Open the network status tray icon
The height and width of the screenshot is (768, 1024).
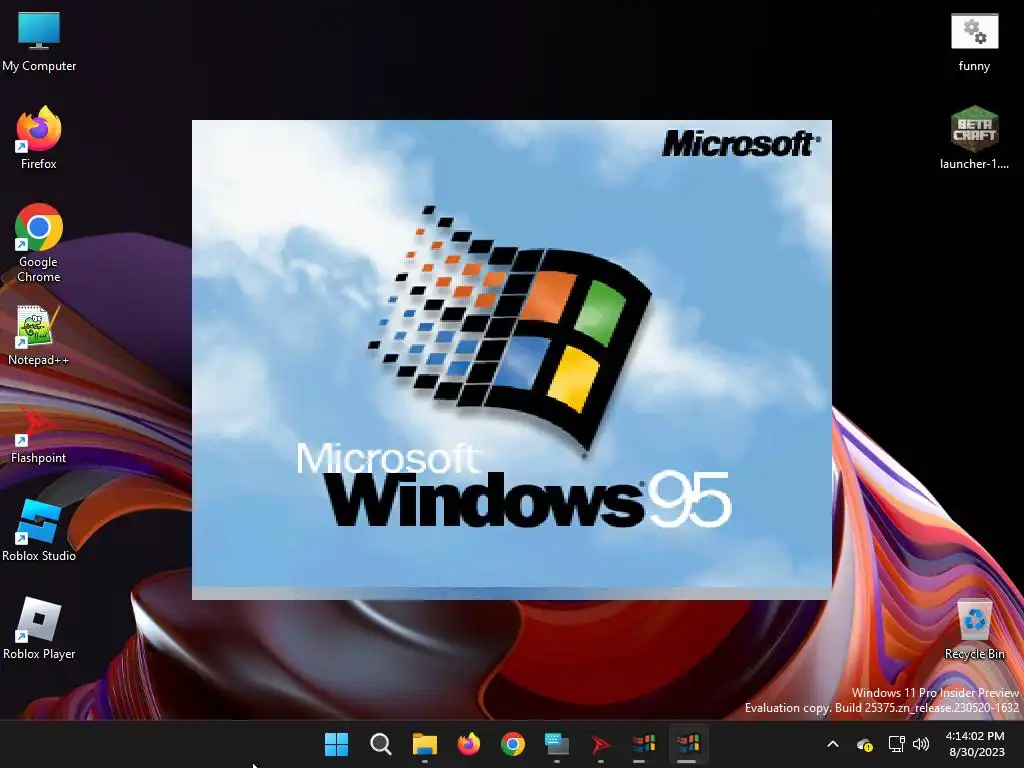click(897, 744)
